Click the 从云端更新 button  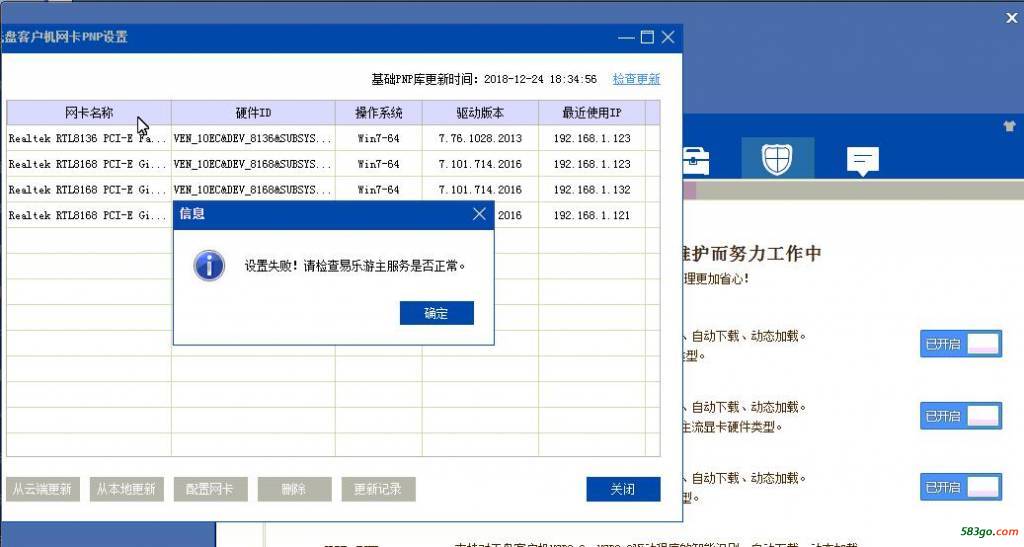point(43,489)
